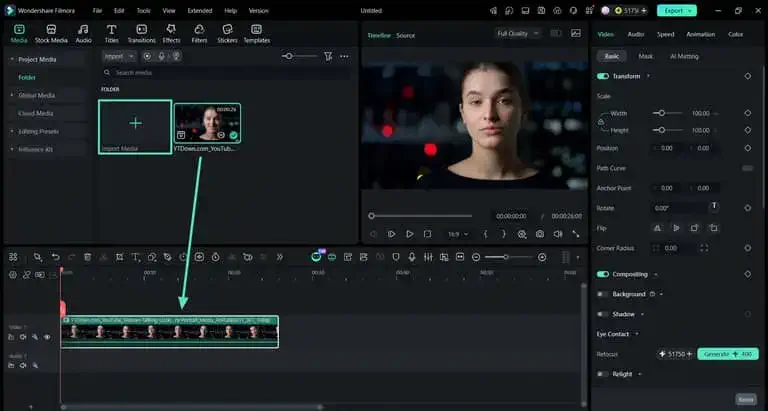768x411 pixels.
Task: Expand the Project Media tree item
Action: click(12, 59)
